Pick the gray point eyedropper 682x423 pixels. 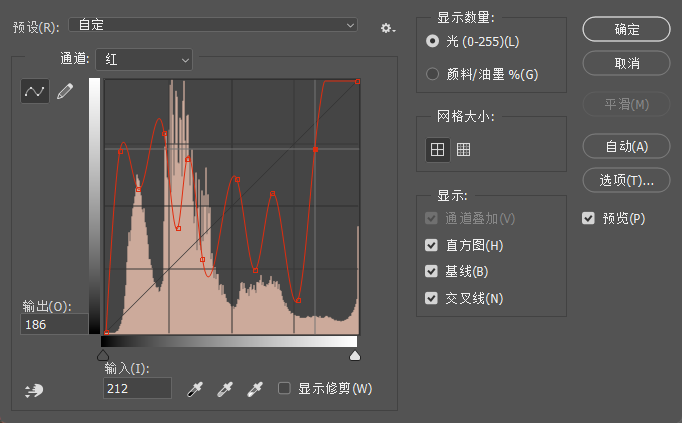225,389
